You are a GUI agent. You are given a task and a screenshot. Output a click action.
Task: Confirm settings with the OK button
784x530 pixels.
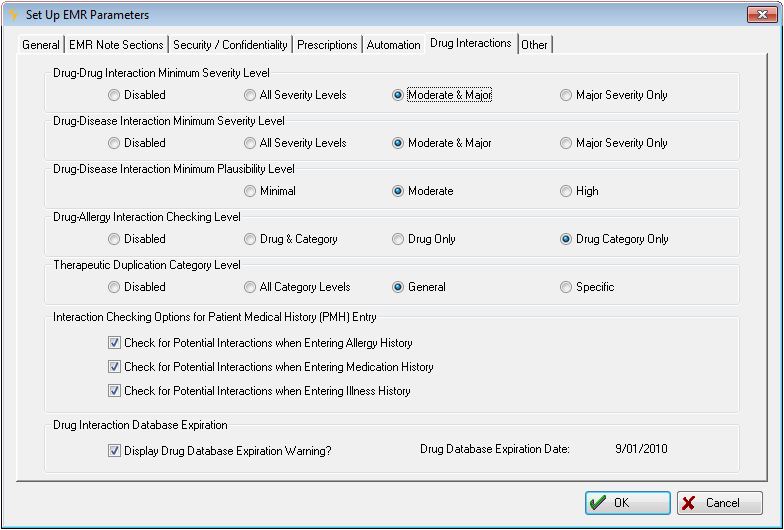pos(628,503)
